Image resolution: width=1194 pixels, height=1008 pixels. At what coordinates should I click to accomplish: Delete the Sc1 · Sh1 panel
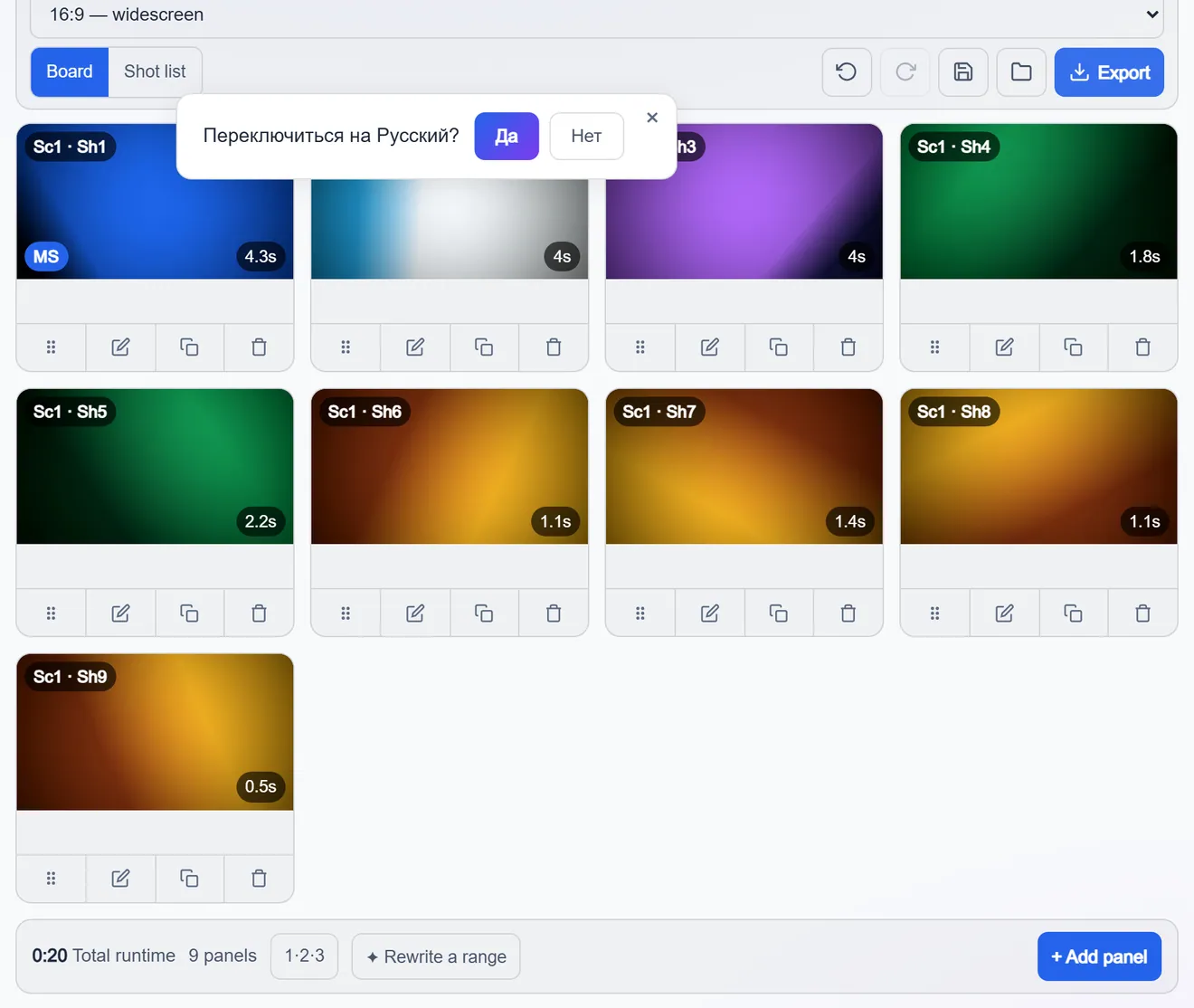259,347
